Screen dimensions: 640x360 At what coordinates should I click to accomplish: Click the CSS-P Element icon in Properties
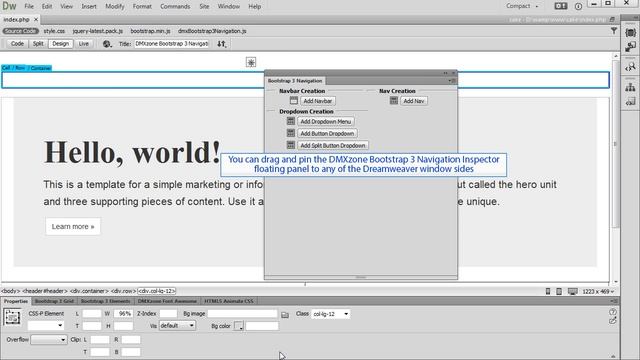point(12,317)
